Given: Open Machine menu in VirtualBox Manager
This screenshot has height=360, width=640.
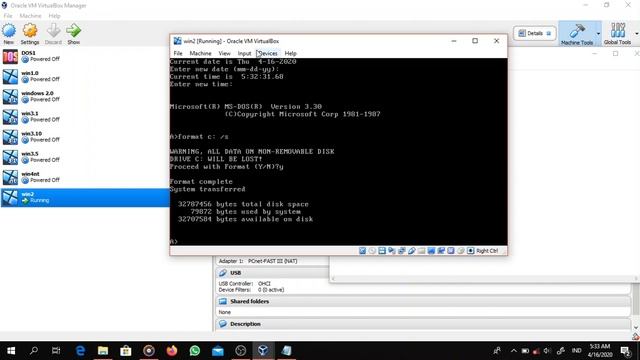Looking at the screenshot, I should coord(30,16).
